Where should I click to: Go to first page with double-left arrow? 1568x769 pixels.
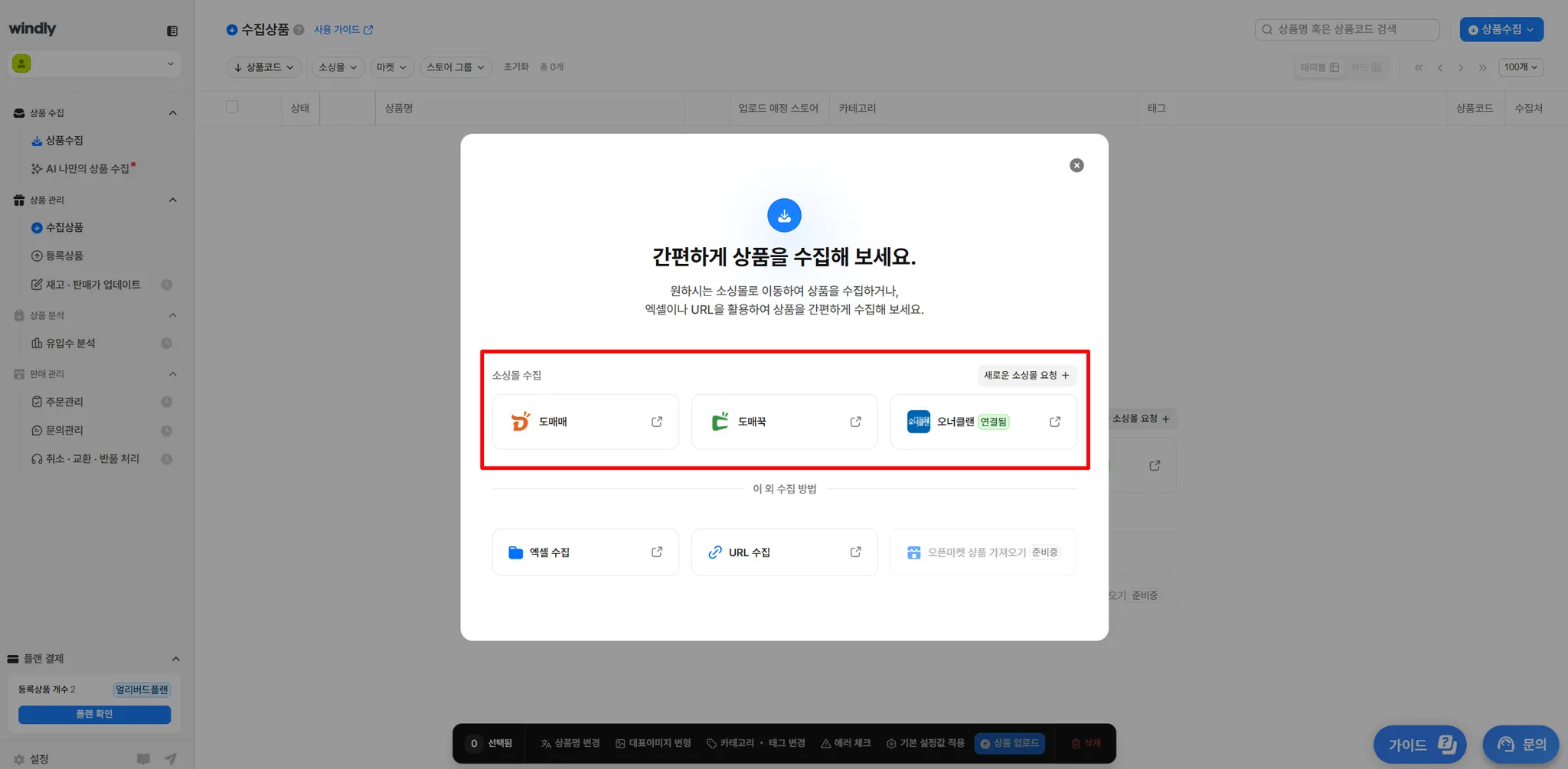coord(1419,67)
